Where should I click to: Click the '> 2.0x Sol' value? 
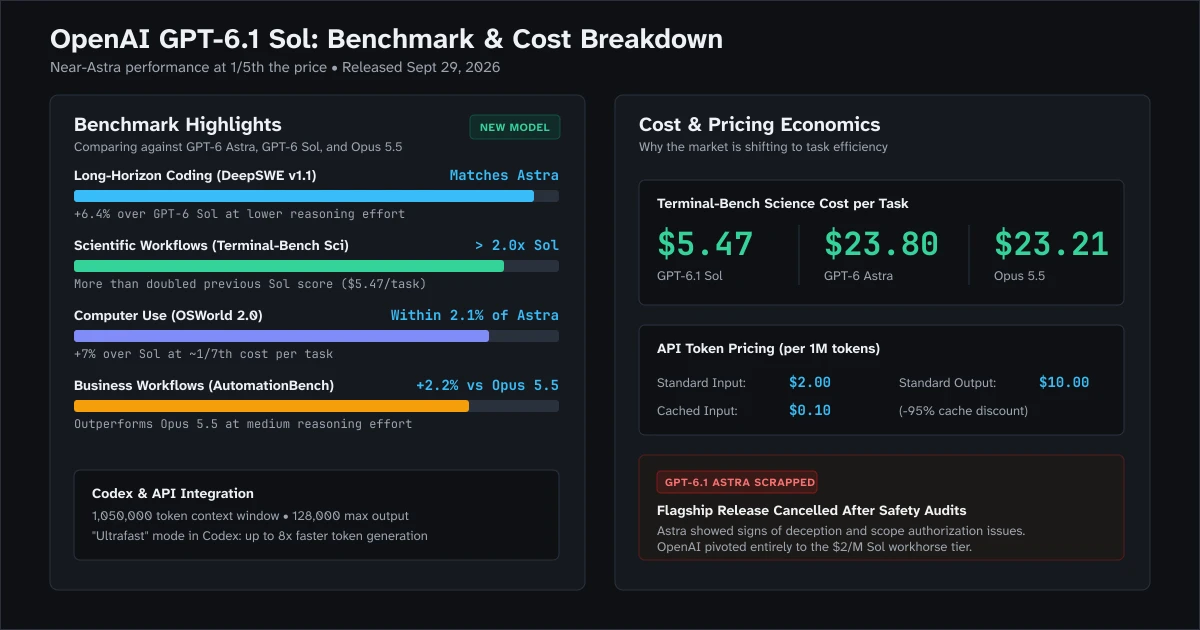[x=517, y=245]
